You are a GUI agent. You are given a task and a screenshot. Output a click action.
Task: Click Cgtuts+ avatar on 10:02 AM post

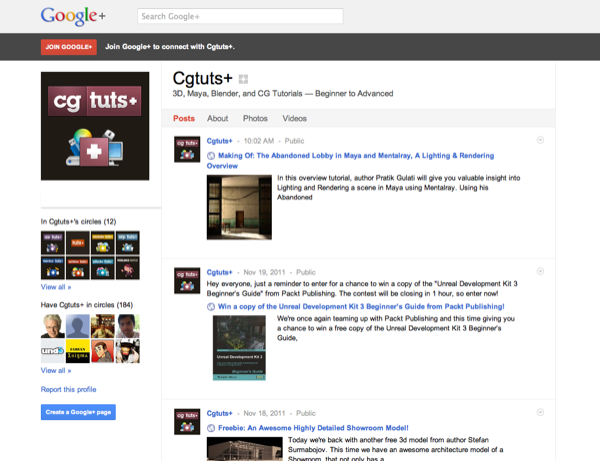click(187, 149)
